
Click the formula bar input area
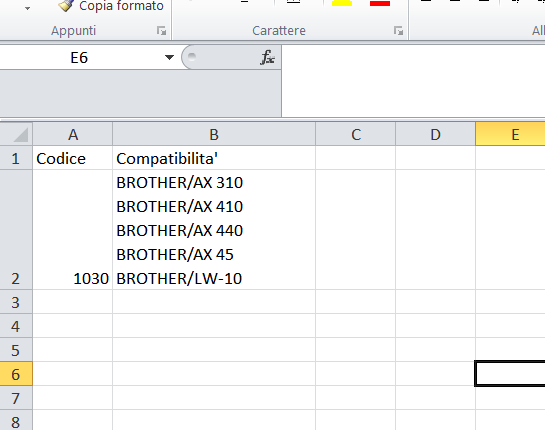pos(413,81)
